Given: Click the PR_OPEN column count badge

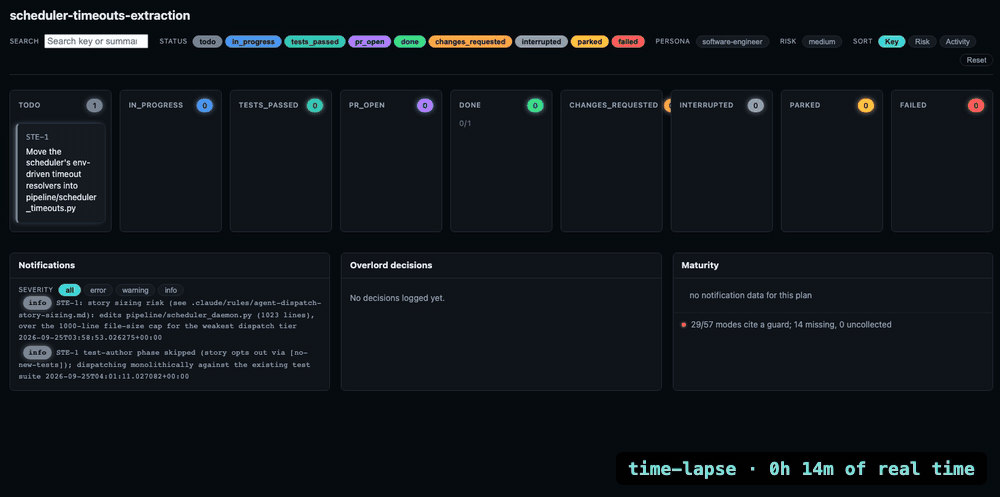Looking at the screenshot, I should (x=425, y=106).
